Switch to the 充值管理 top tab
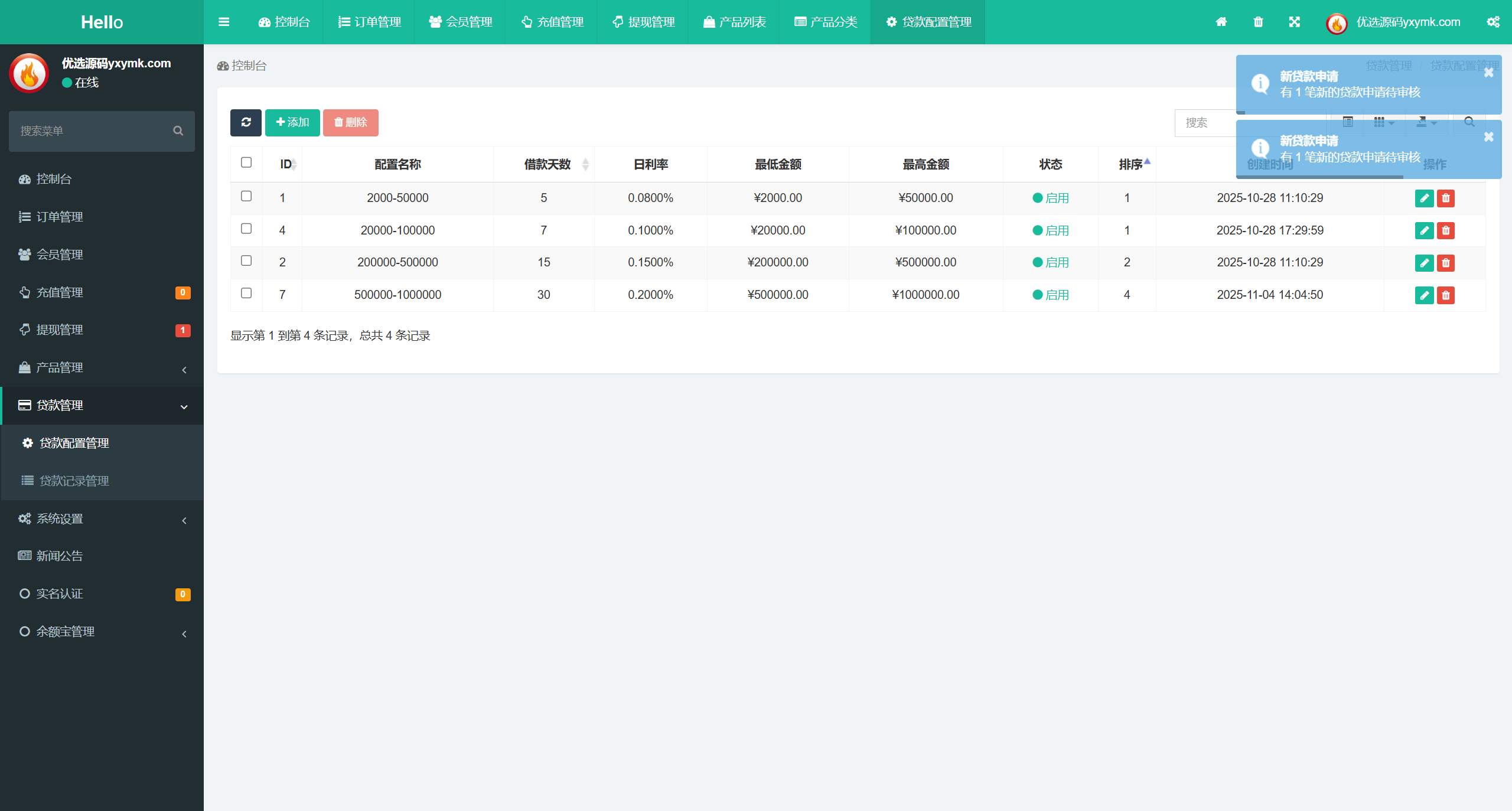Viewport: 1512px width, 811px height. click(552, 22)
